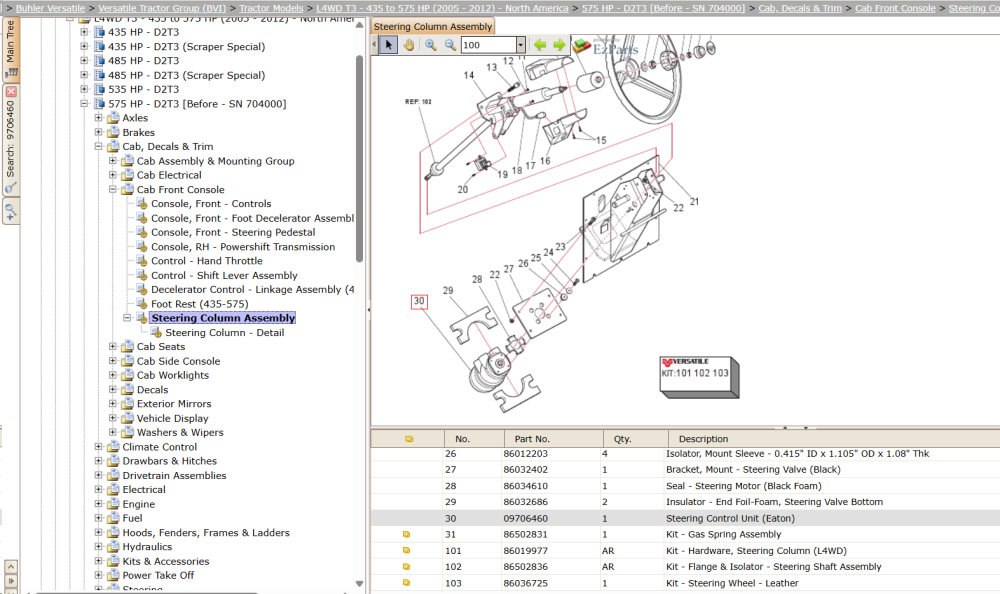
Task: Expand the Hydraulics folder
Action: tap(98, 546)
